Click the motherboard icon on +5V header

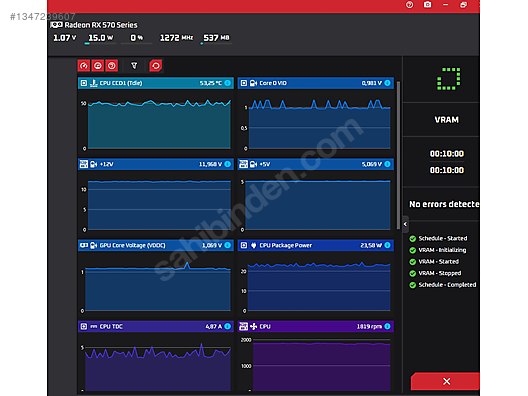(x=243, y=164)
